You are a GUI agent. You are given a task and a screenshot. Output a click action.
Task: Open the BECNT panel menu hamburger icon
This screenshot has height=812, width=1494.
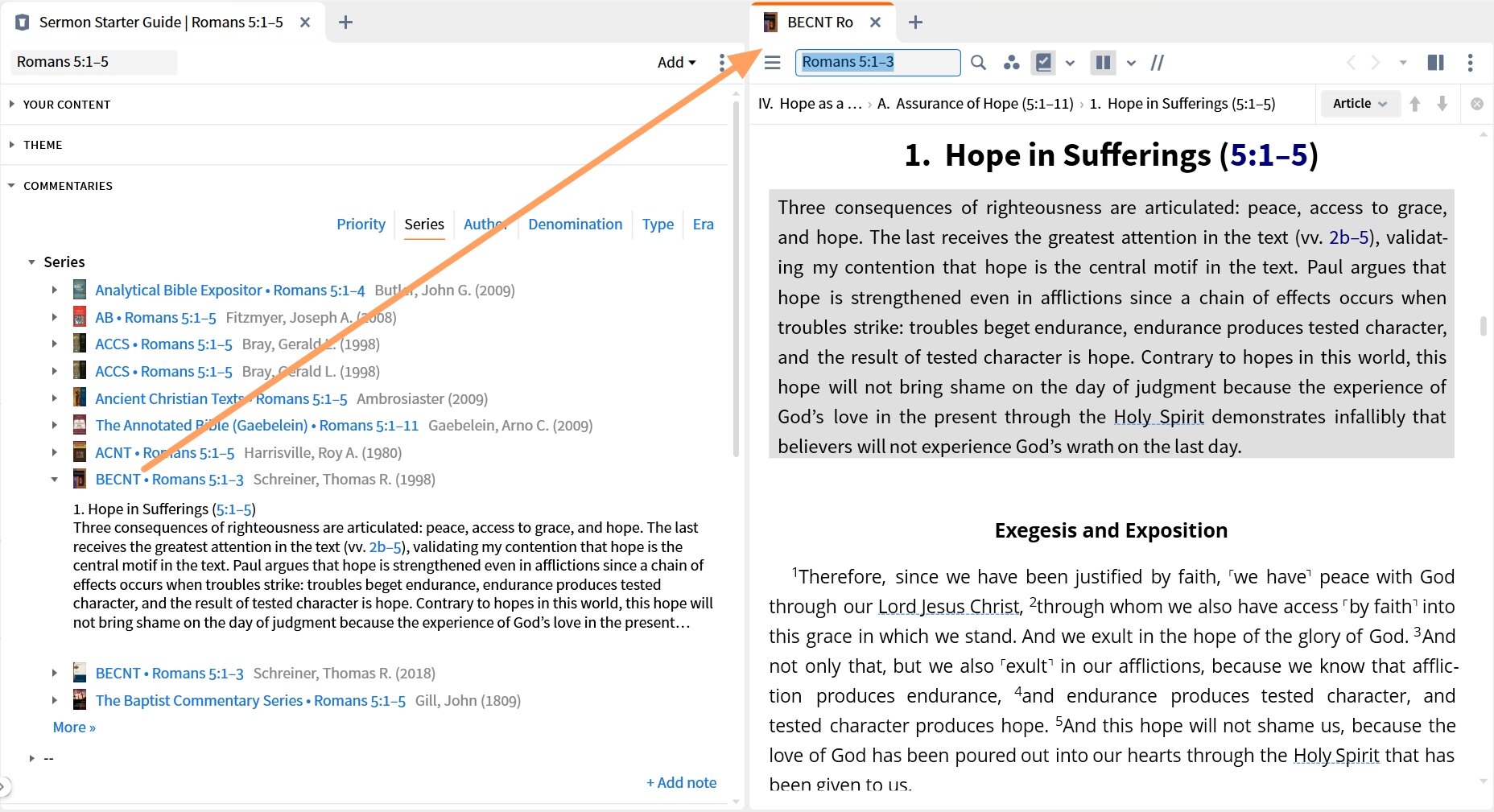772,63
